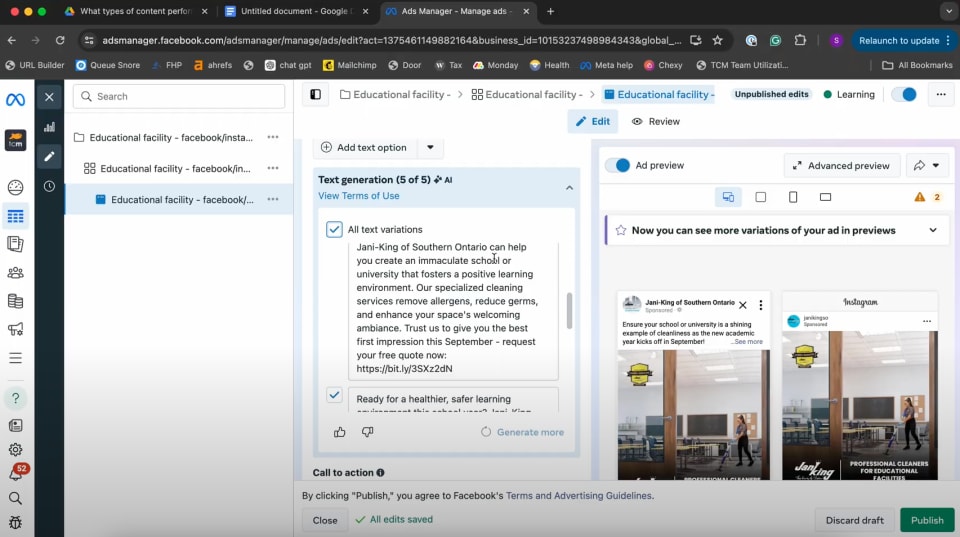Image resolution: width=960 pixels, height=537 pixels.
Task: Switch to What types of content tab
Action: pyautogui.click(x=136, y=11)
